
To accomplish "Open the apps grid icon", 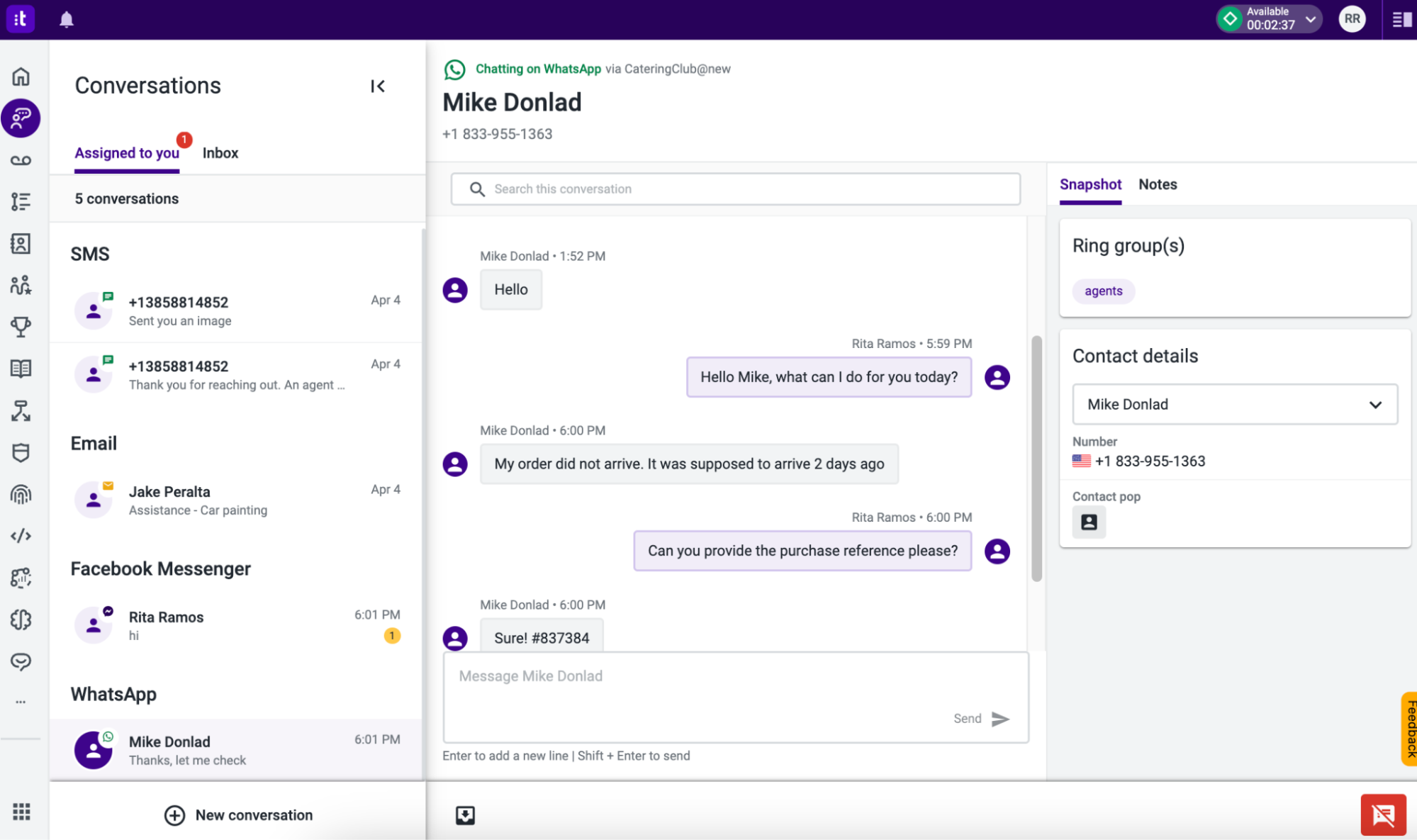I will 21,812.
